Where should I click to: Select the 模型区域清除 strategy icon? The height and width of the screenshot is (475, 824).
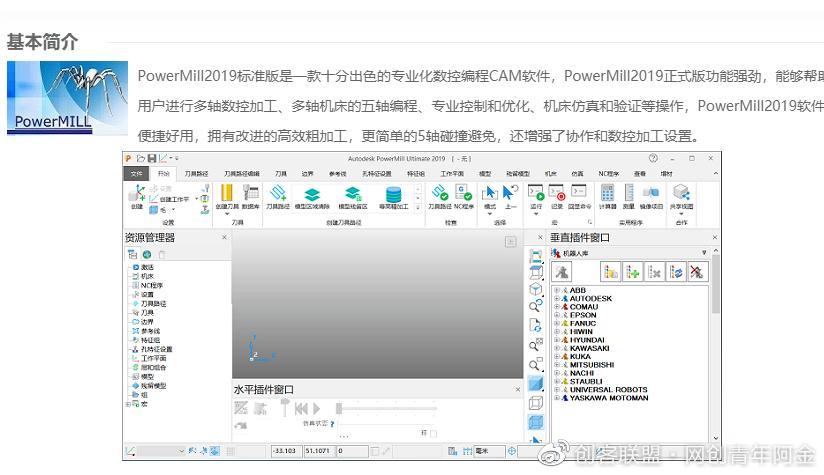312,197
